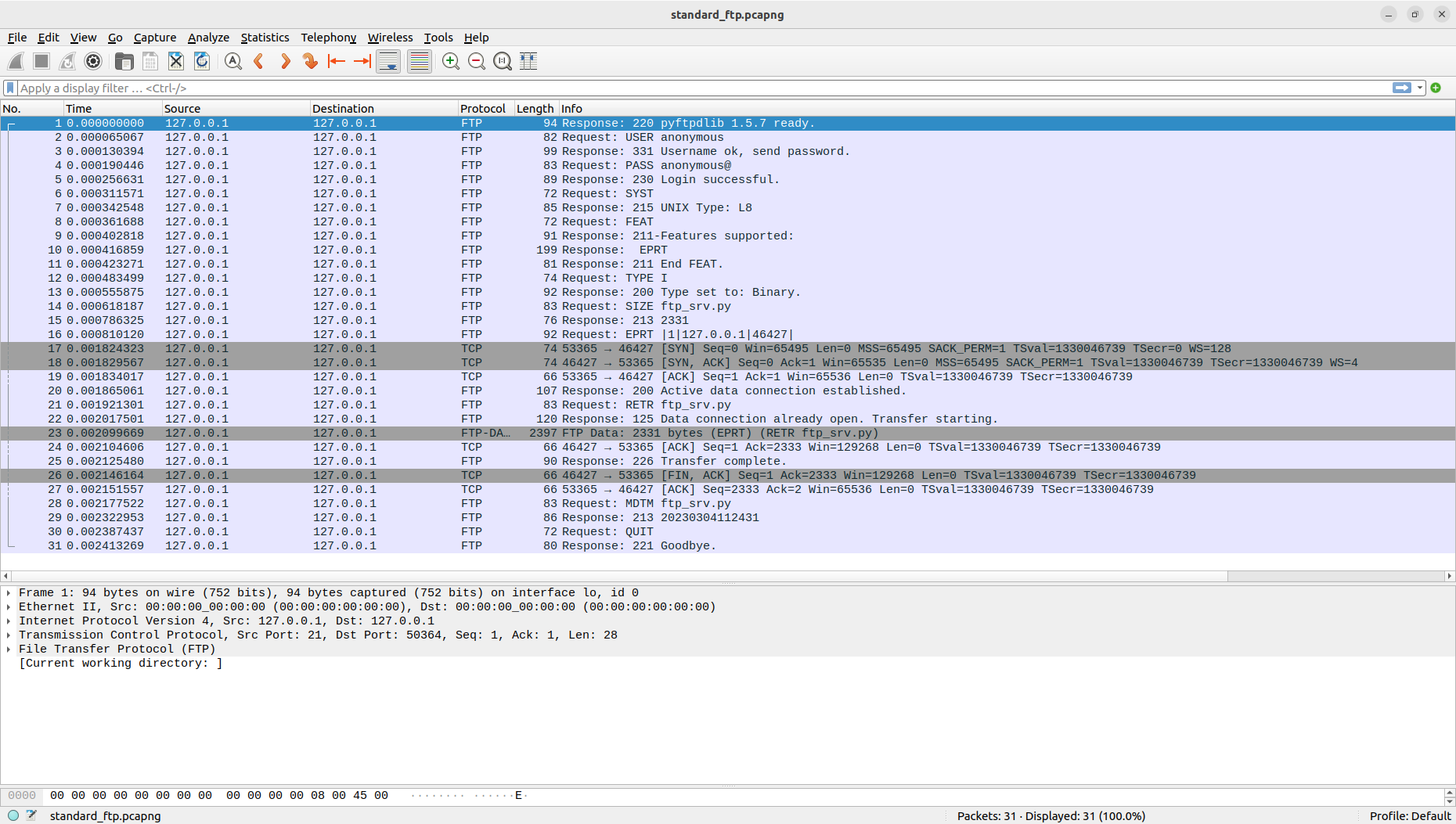Go to the next packet arrow
Screen dimensions: 1456x824
[284, 61]
